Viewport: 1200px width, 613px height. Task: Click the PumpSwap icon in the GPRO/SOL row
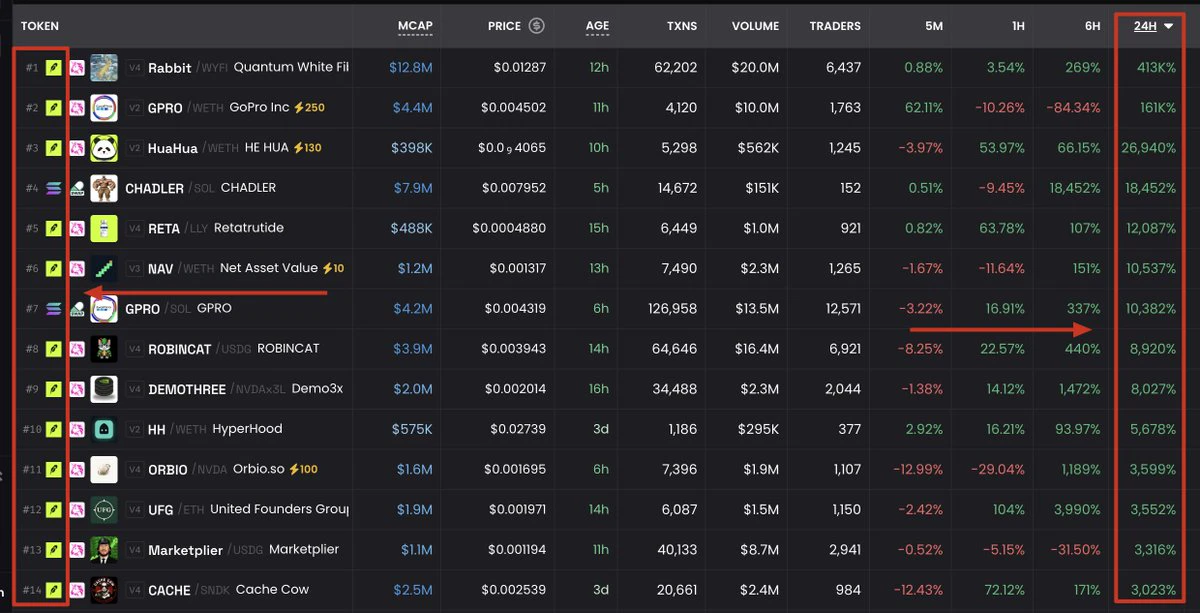[78, 309]
